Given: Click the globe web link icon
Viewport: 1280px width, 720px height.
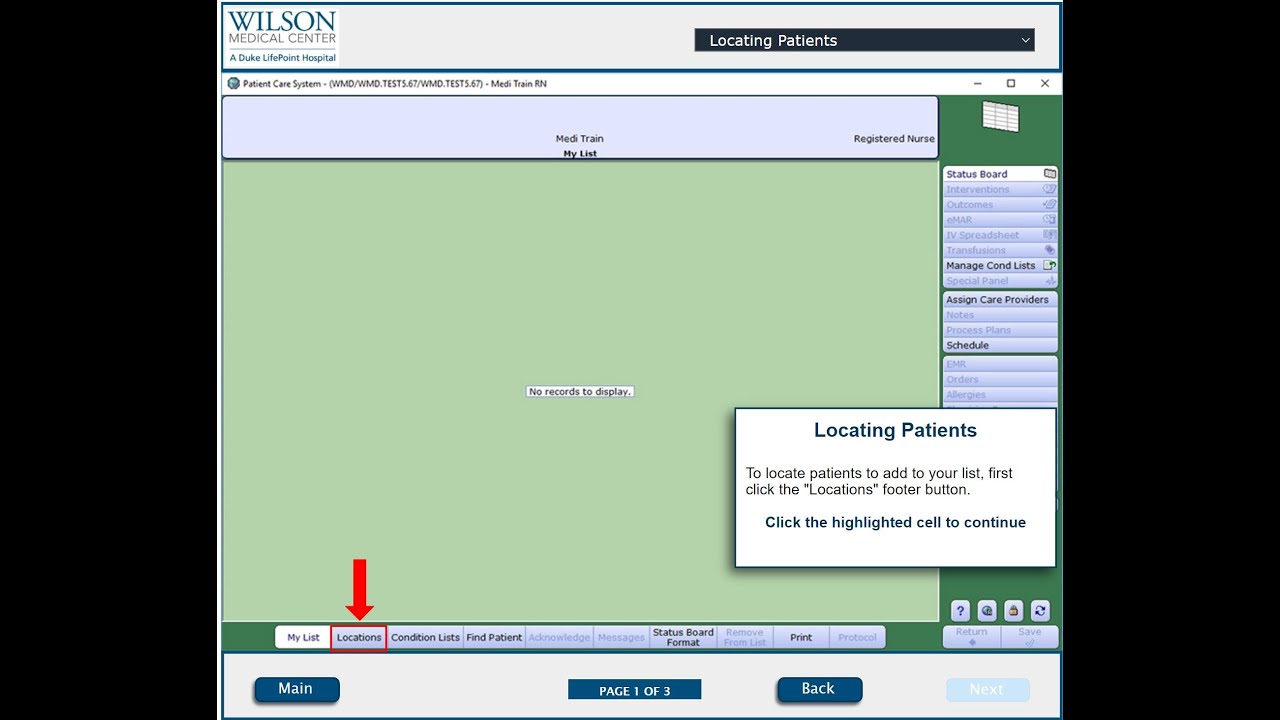Looking at the screenshot, I should pos(987,611).
